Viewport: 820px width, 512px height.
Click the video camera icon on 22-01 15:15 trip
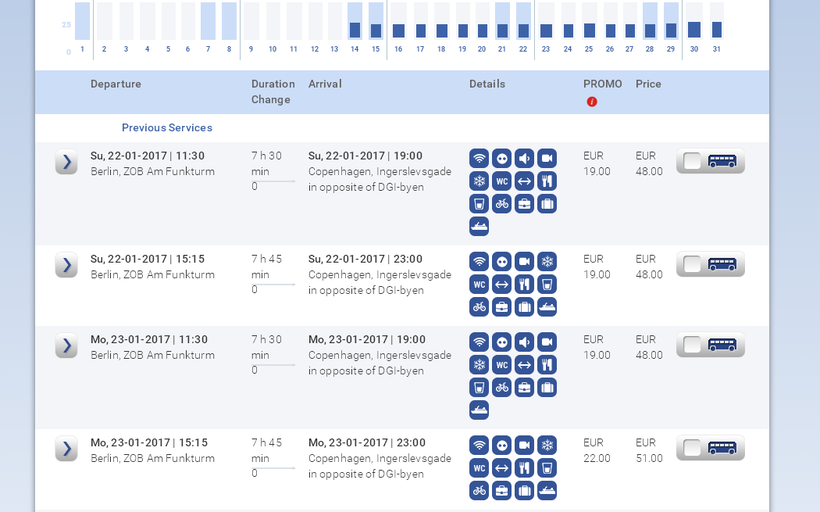coord(524,261)
